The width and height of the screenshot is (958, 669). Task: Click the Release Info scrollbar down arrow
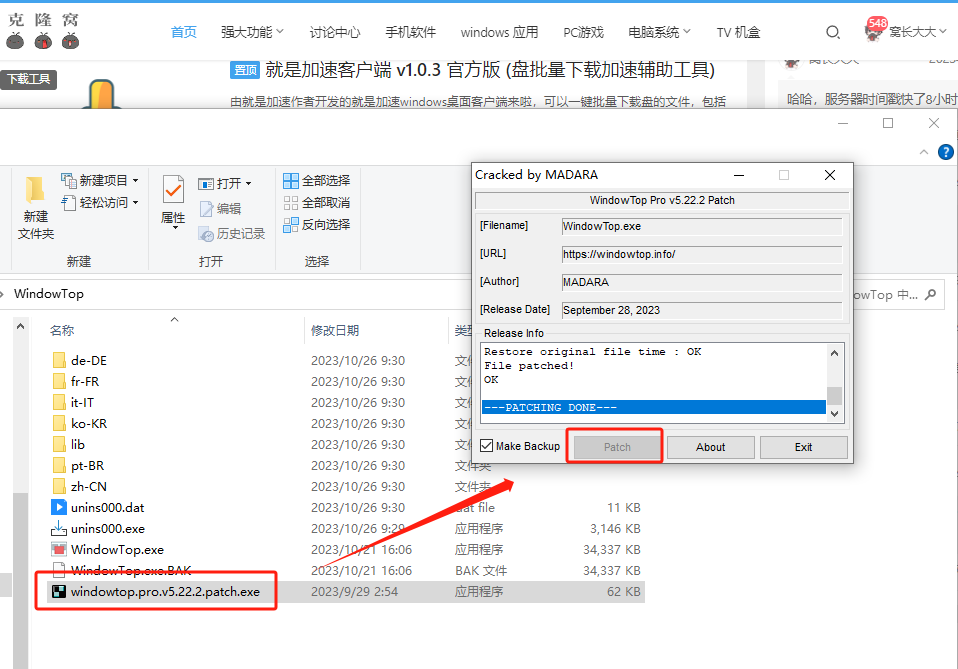[x=835, y=414]
